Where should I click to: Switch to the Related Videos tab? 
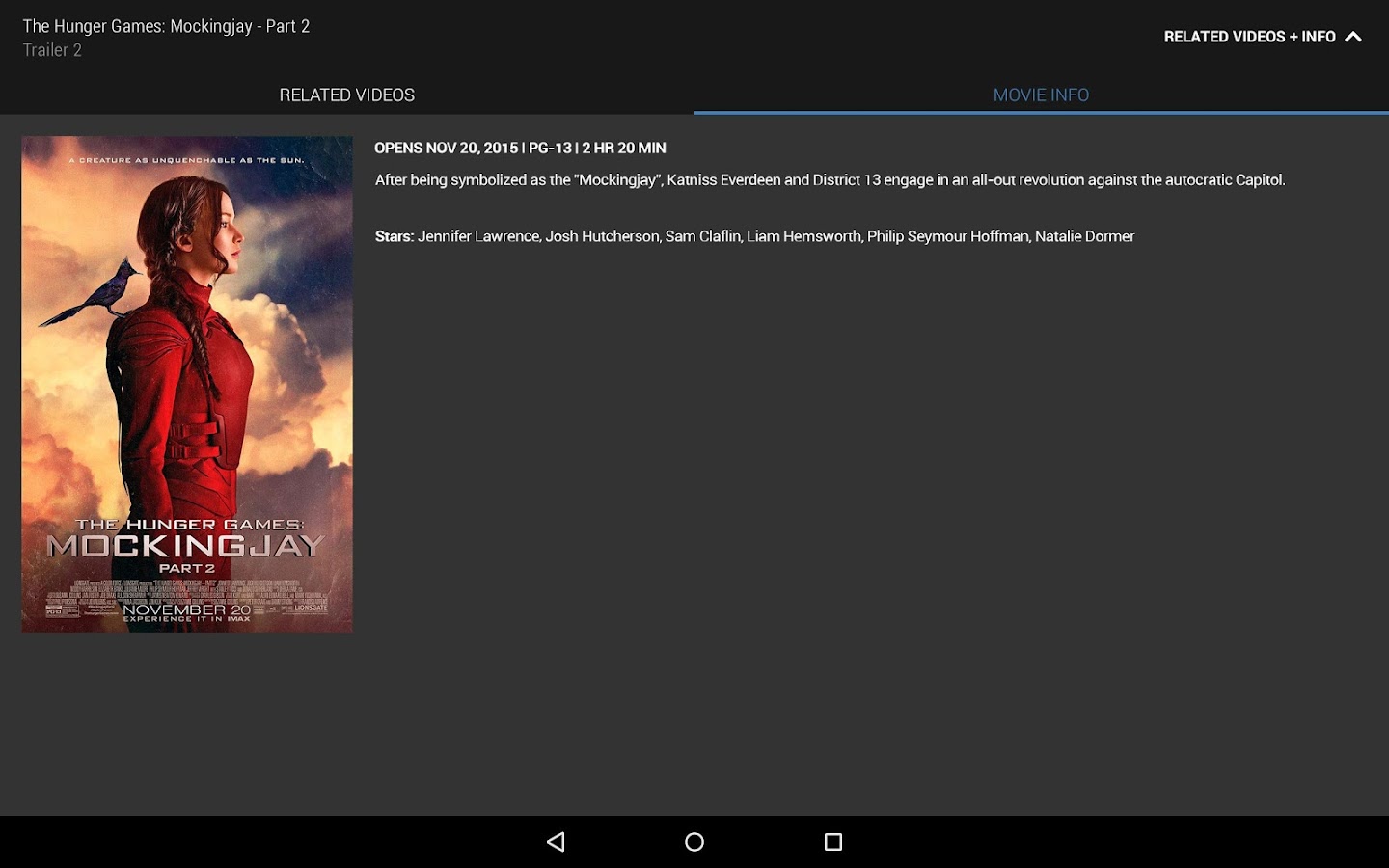(x=347, y=95)
